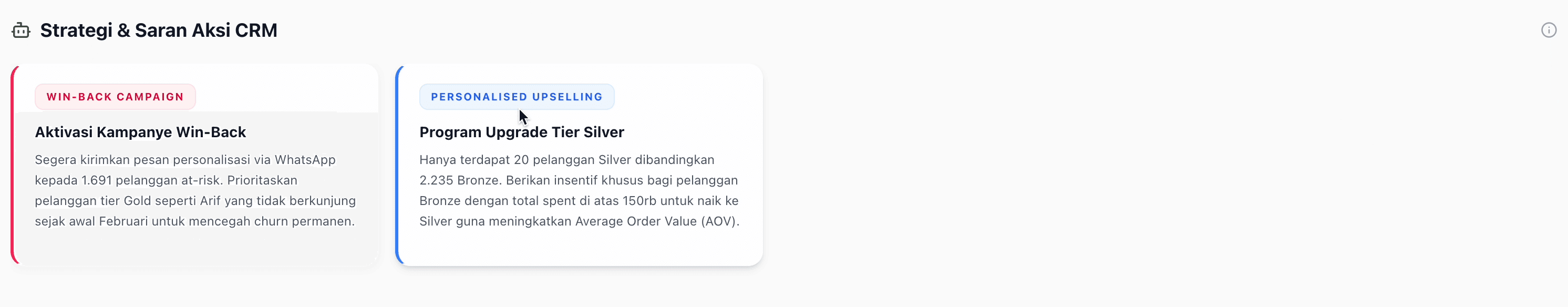The height and width of the screenshot is (307, 1568).
Task: Select the PERSONALISED UPSELLING badge
Action: (516, 97)
